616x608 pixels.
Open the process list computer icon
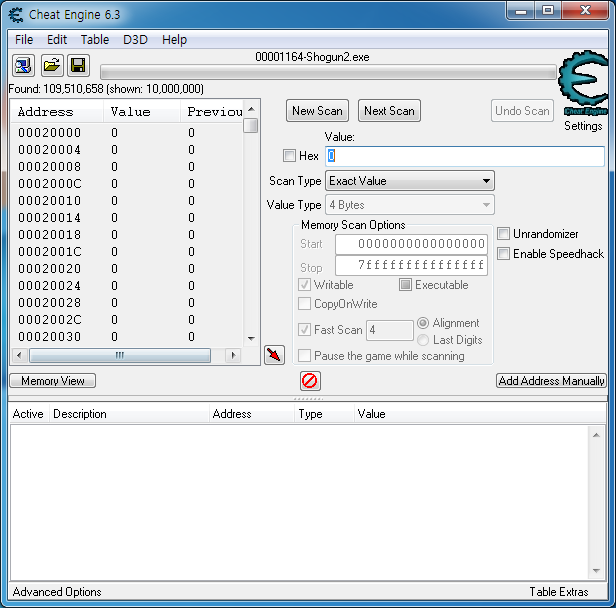23,65
